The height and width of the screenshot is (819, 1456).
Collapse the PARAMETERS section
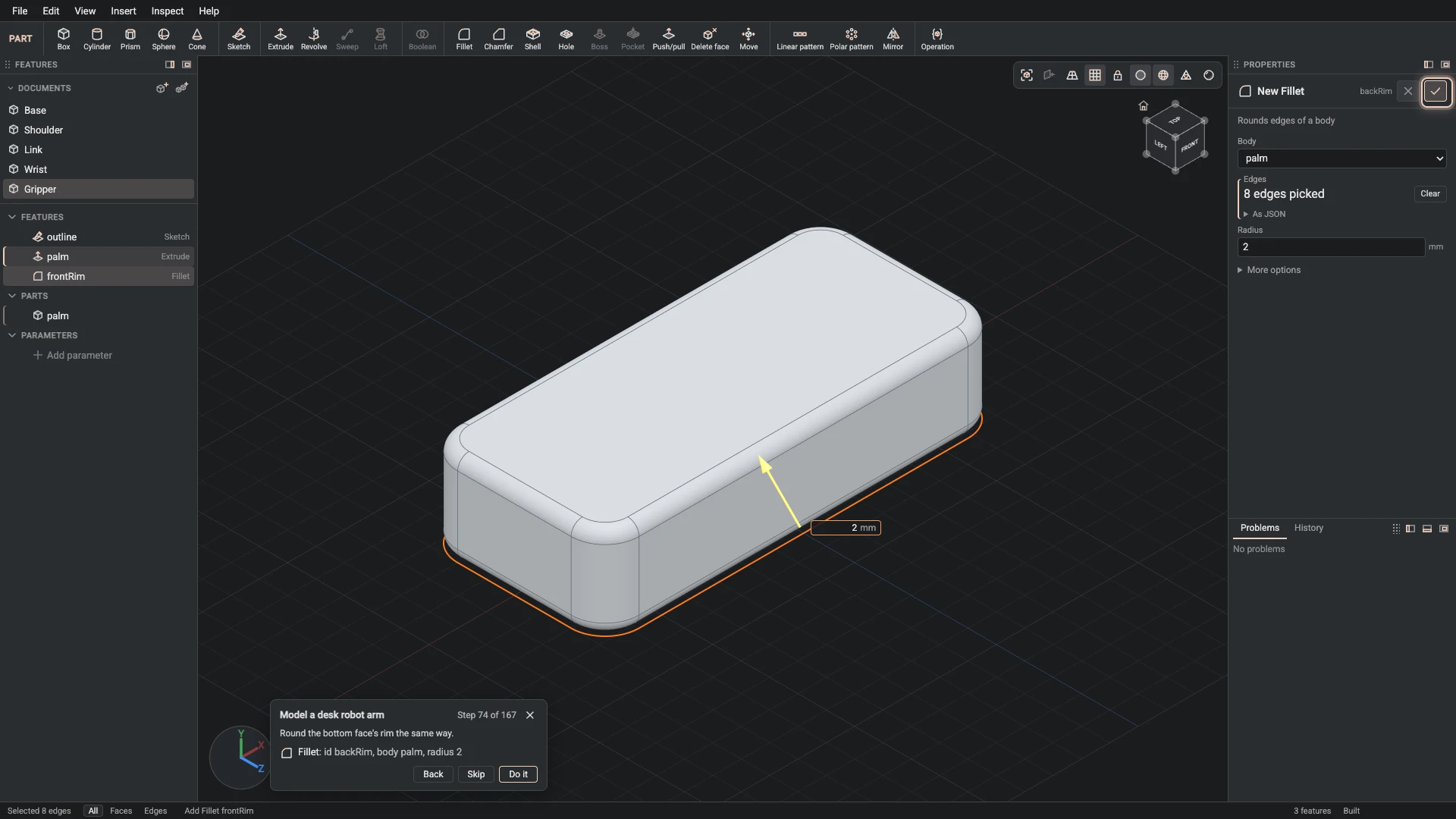tap(12, 335)
